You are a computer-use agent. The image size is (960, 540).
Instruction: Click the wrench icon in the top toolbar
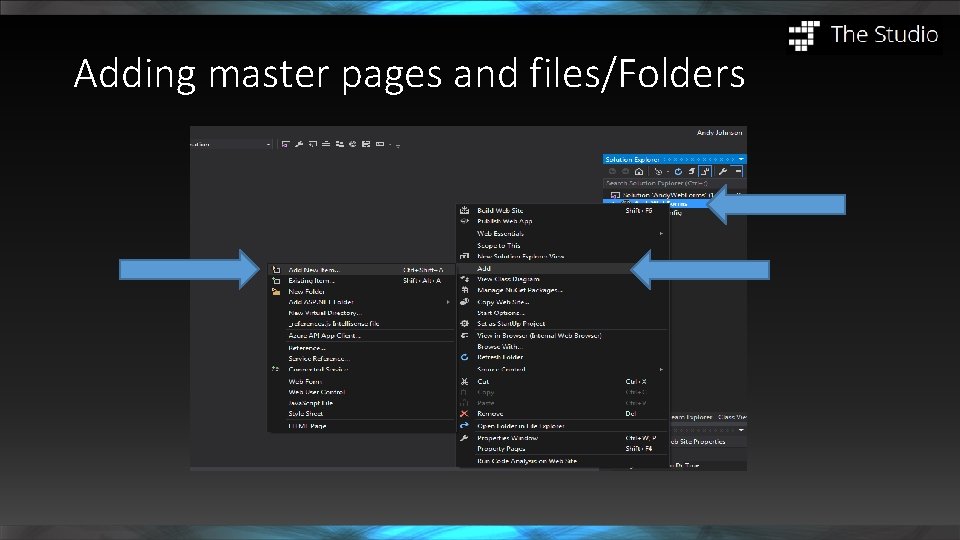pyautogui.click(x=299, y=144)
